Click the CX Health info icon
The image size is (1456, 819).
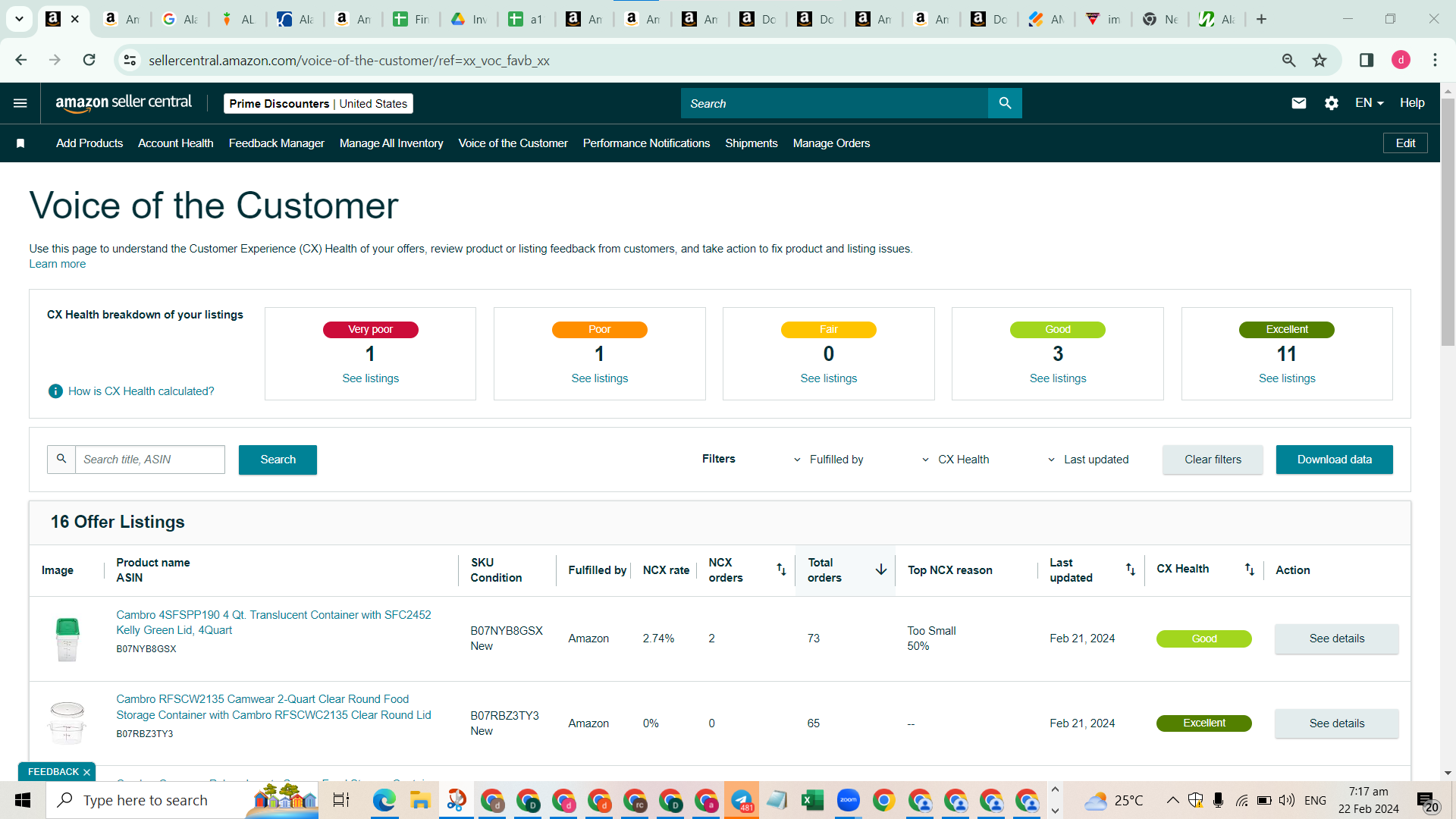tap(55, 391)
